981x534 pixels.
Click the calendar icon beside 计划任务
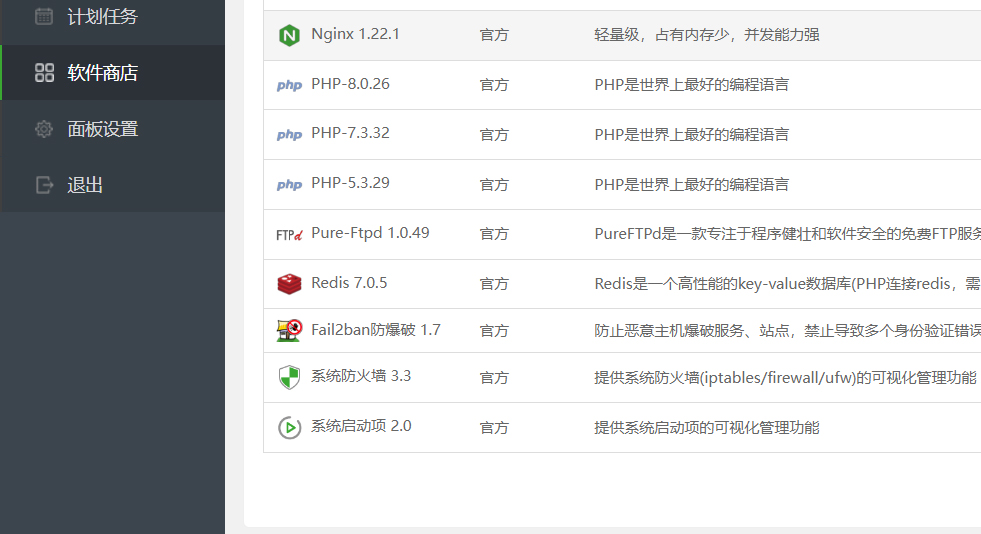tap(44, 16)
